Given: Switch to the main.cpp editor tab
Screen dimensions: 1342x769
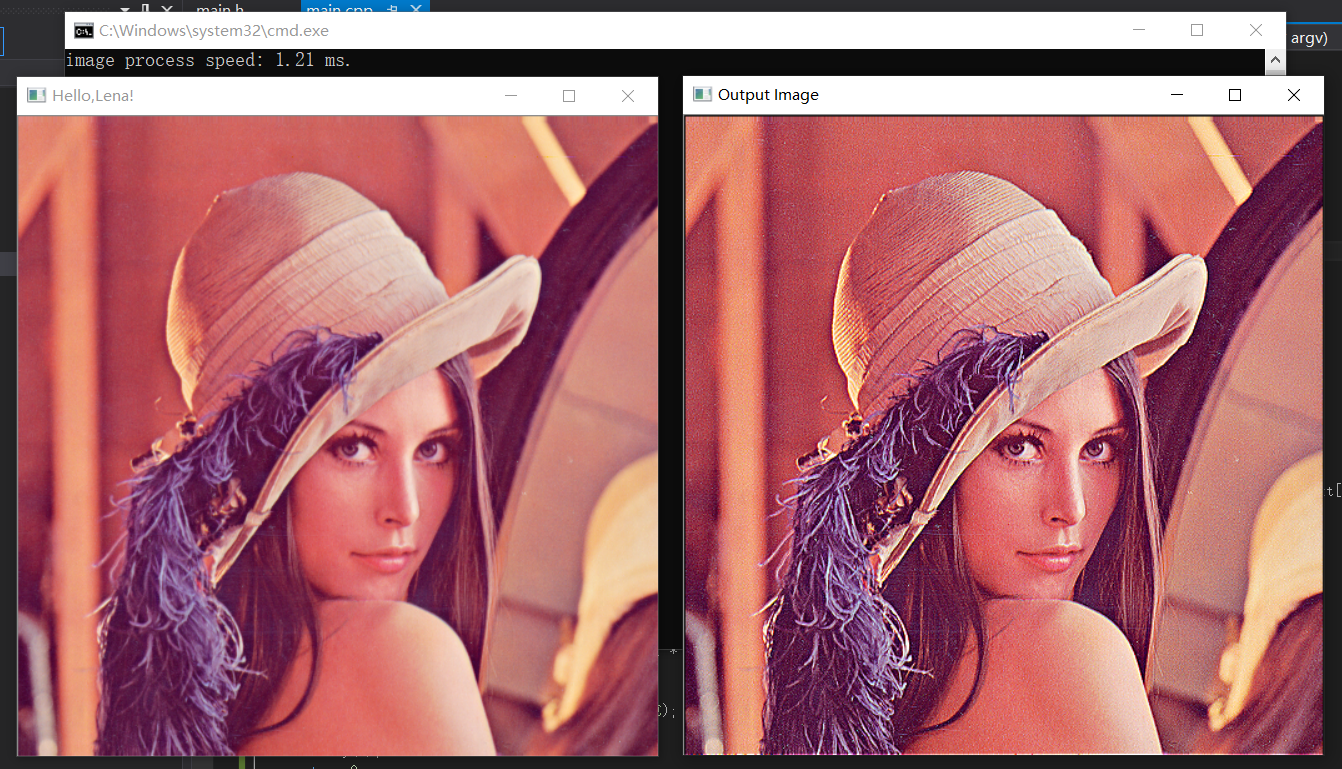Looking at the screenshot, I should pos(340,8).
